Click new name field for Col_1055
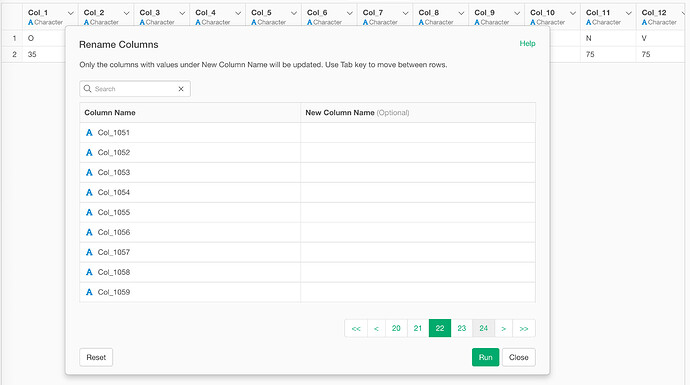Image resolution: width=690 pixels, height=385 pixels. (418, 212)
